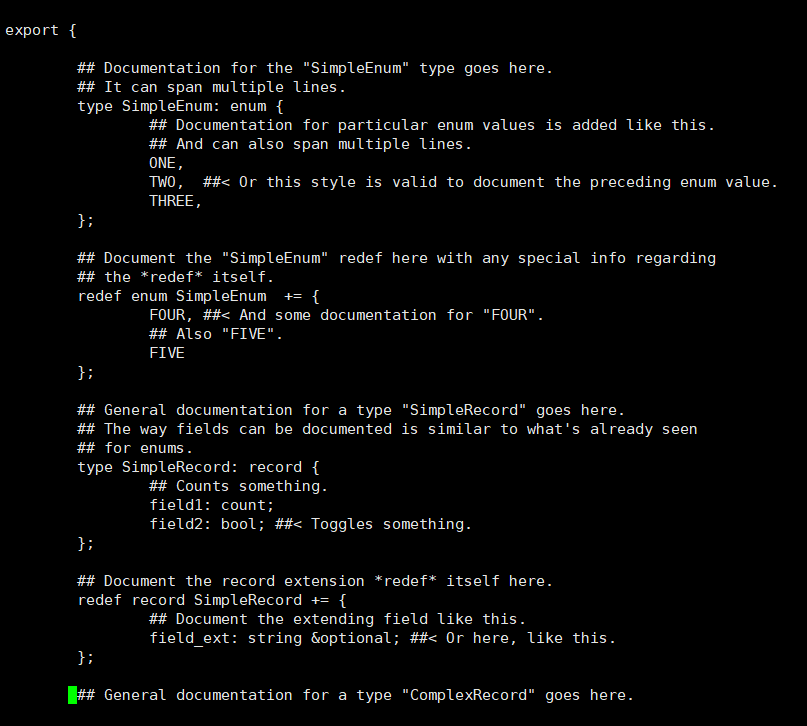Place cursor on 'type SimpleEnum: enum' line
The height and width of the screenshot is (726, 807).
(x=180, y=106)
